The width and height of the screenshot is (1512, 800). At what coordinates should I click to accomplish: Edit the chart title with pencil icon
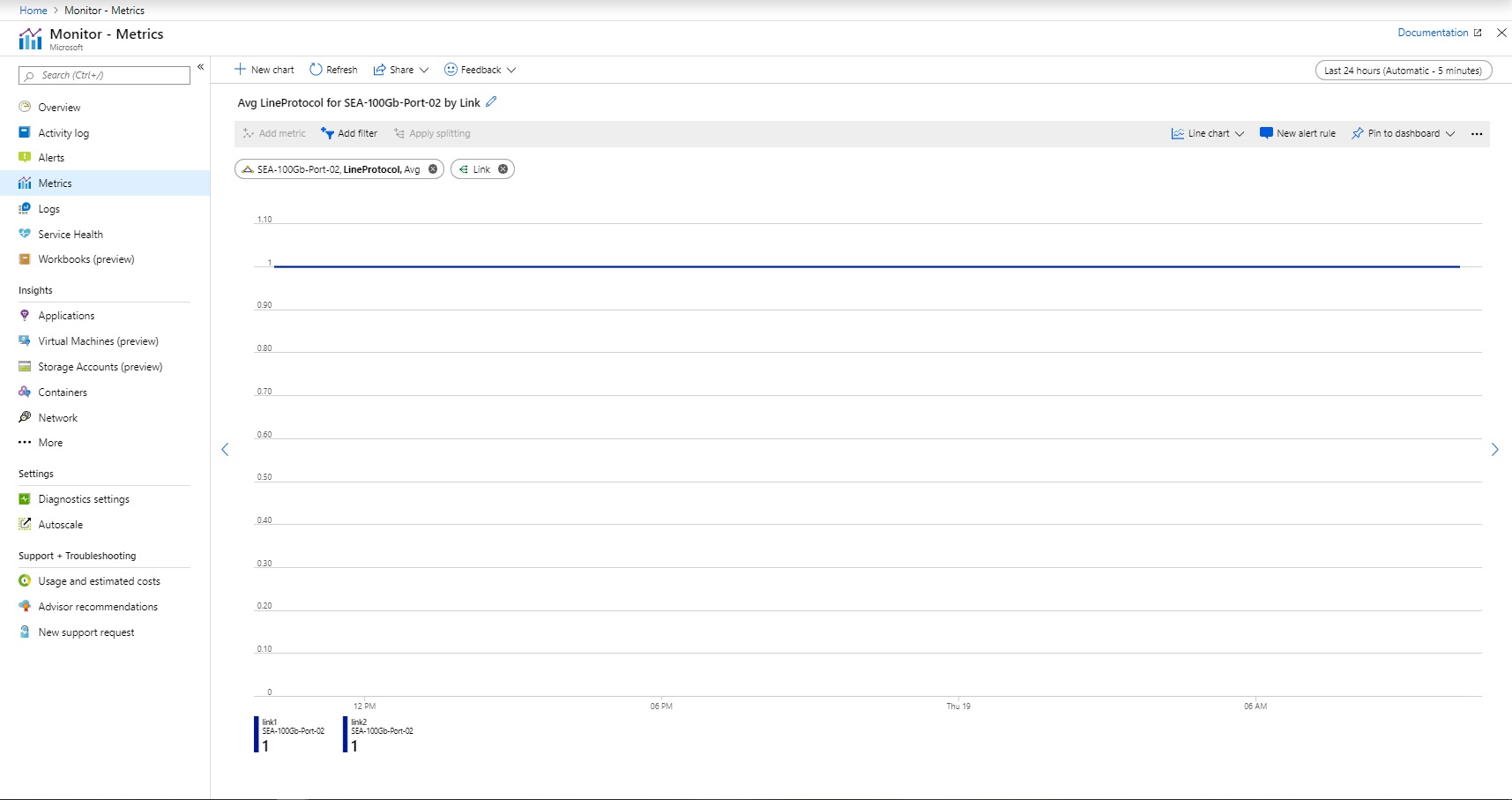(x=491, y=102)
